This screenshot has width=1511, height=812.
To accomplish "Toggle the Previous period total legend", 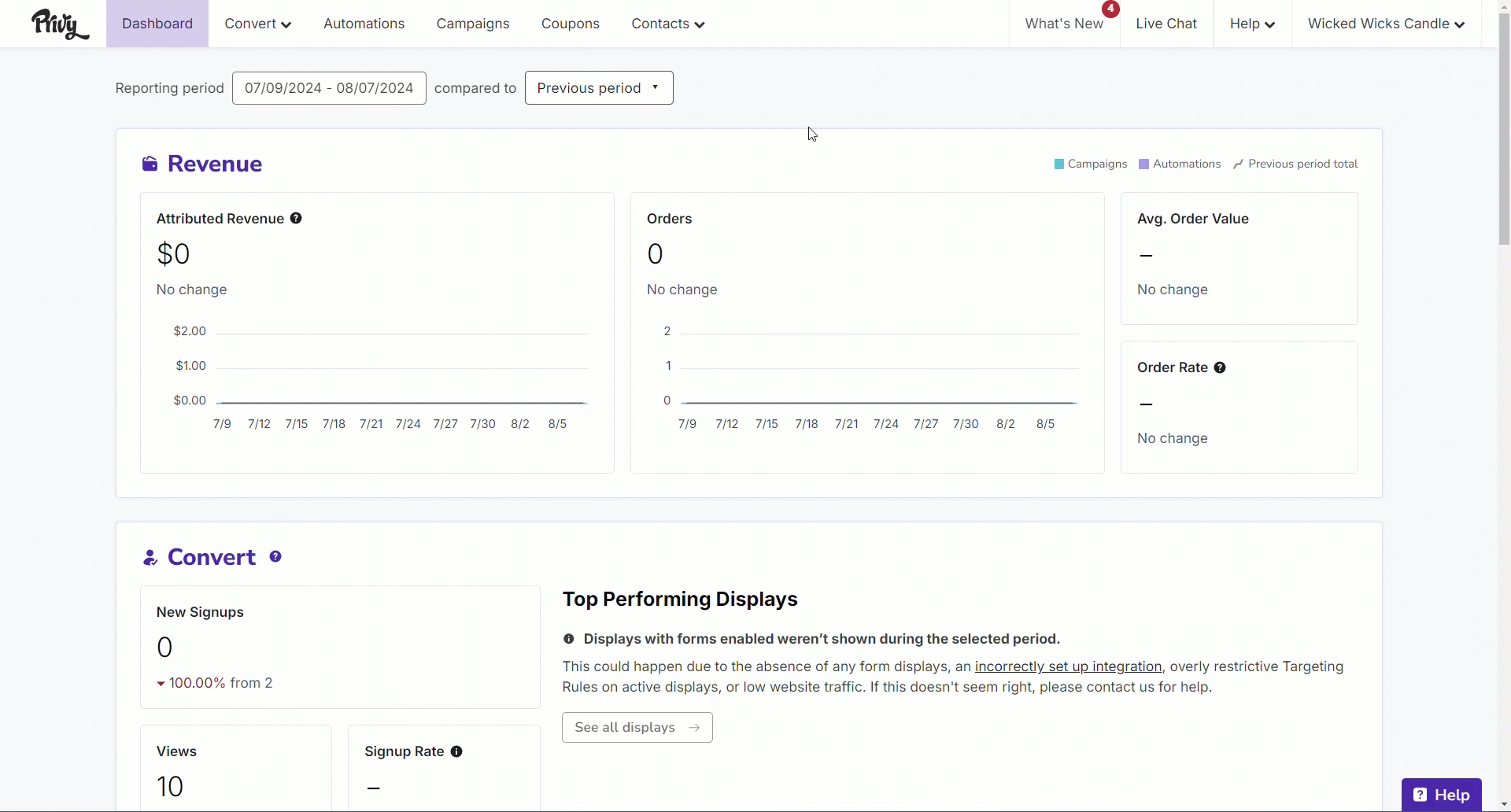I will click(x=1295, y=164).
